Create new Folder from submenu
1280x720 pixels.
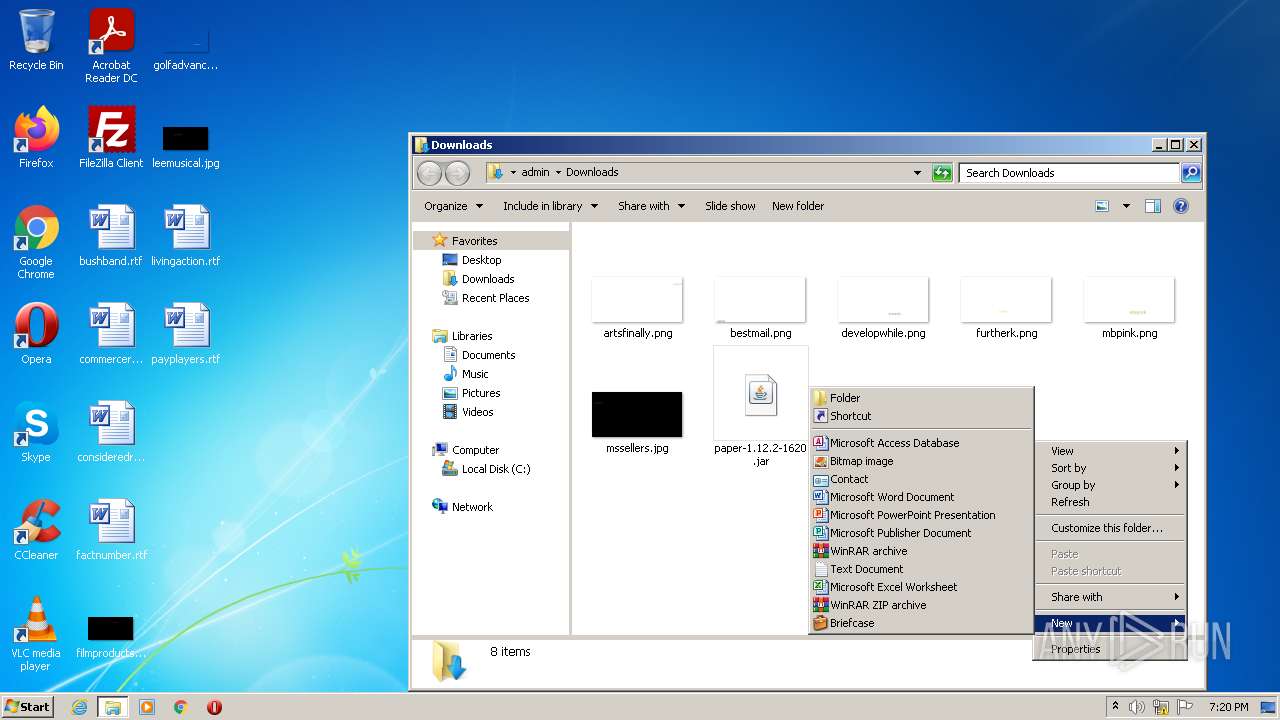[920, 398]
